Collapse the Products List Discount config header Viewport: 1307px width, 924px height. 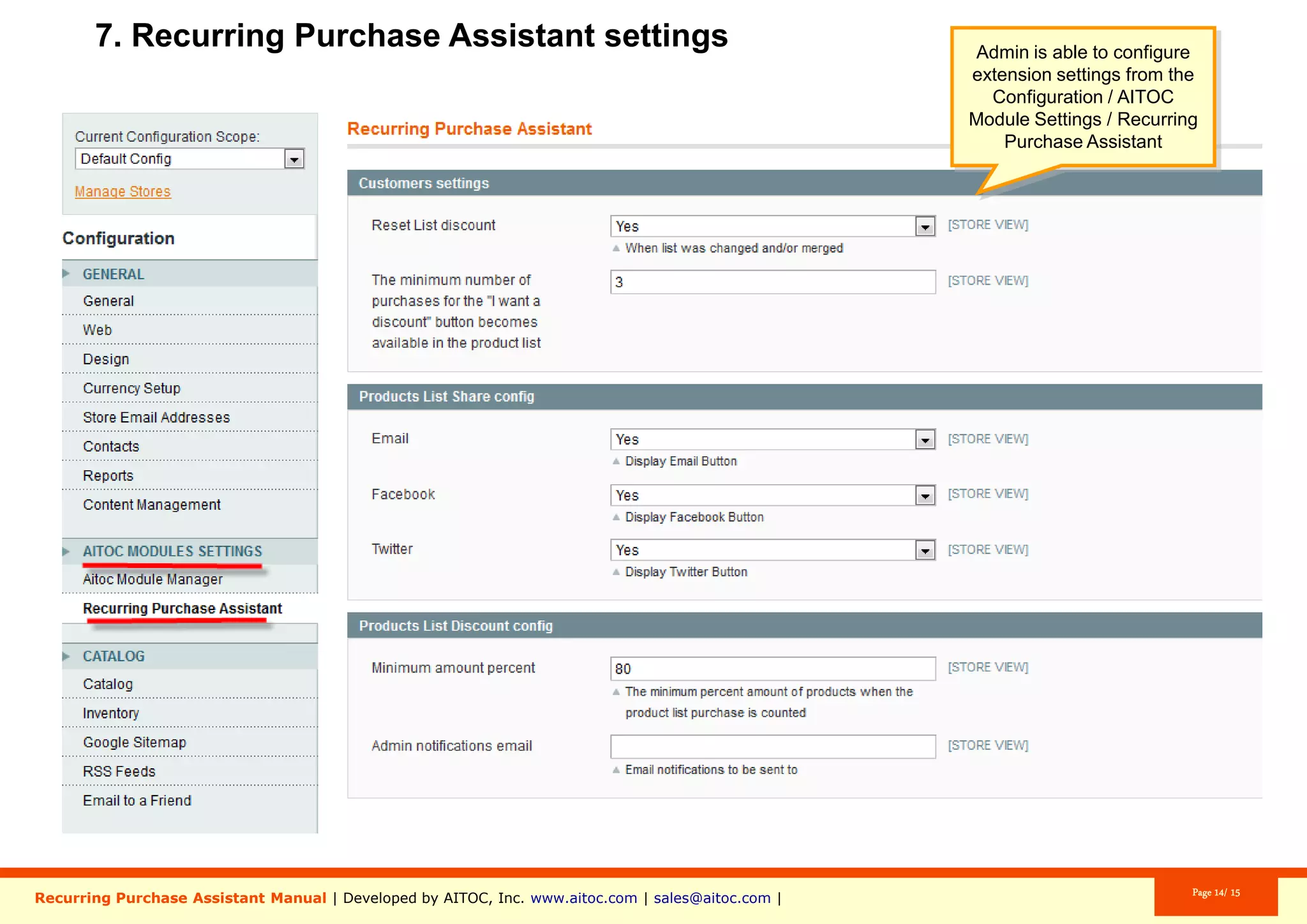[x=804, y=626]
